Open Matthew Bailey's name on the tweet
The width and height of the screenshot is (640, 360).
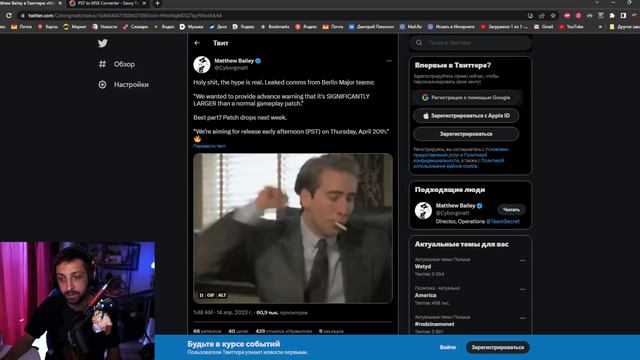234,61
